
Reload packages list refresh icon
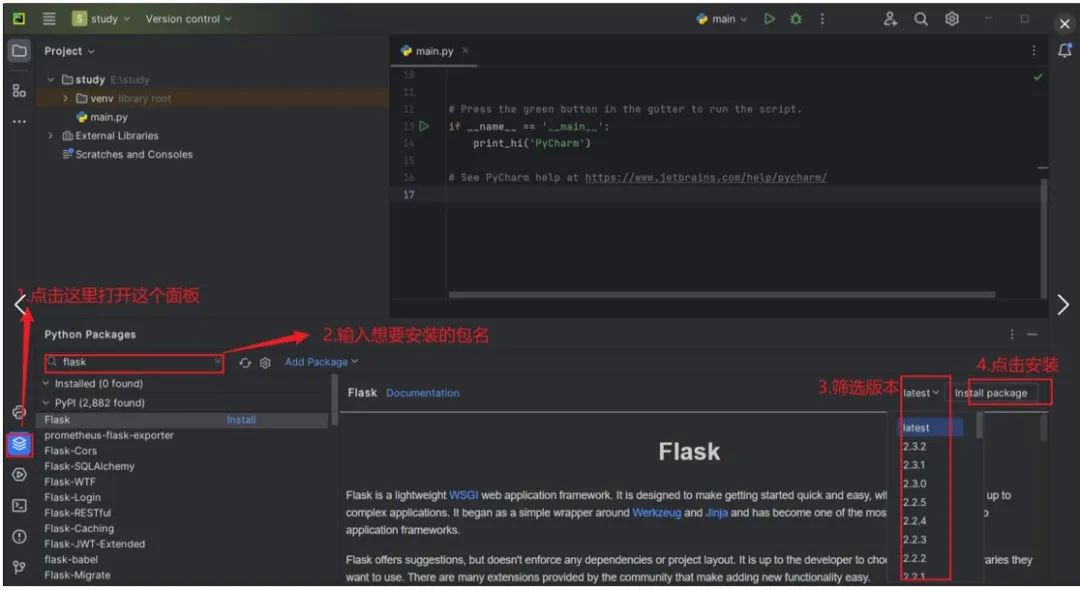(245, 362)
